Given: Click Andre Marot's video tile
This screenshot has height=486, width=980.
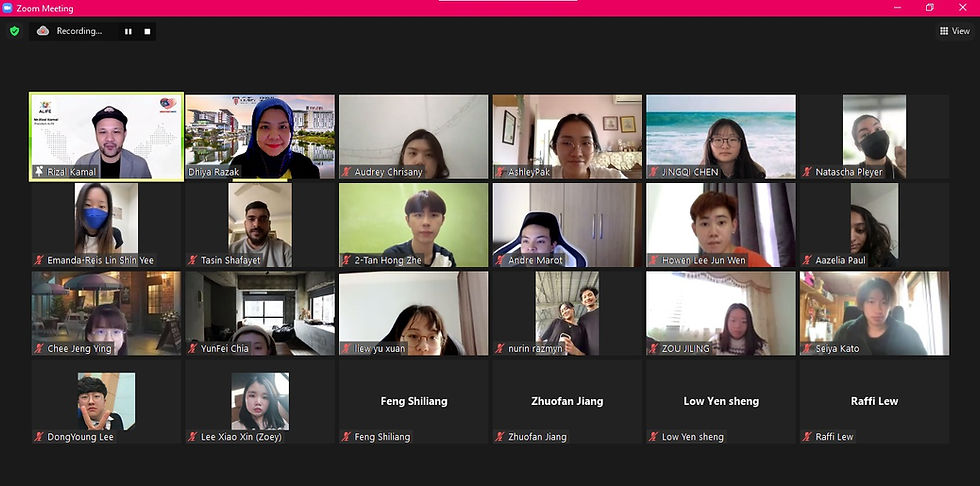Looking at the screenshot, I should [567, 225].
